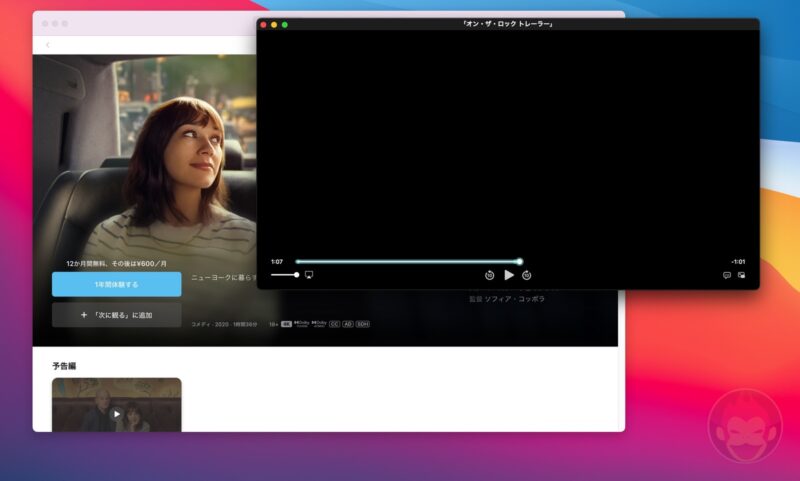800x481 pixels.
Task: Click the movie description starting ニューヨークに暮らす
Action: coord(223,277)
